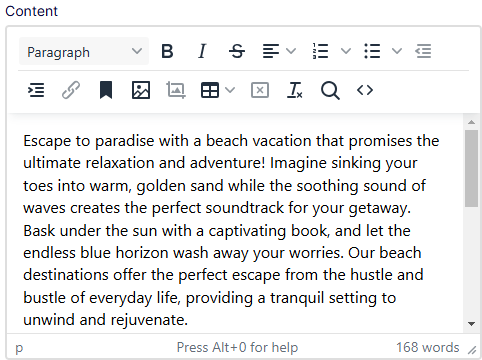
Task: Toggle italic formatting
Action: (202, 51)
